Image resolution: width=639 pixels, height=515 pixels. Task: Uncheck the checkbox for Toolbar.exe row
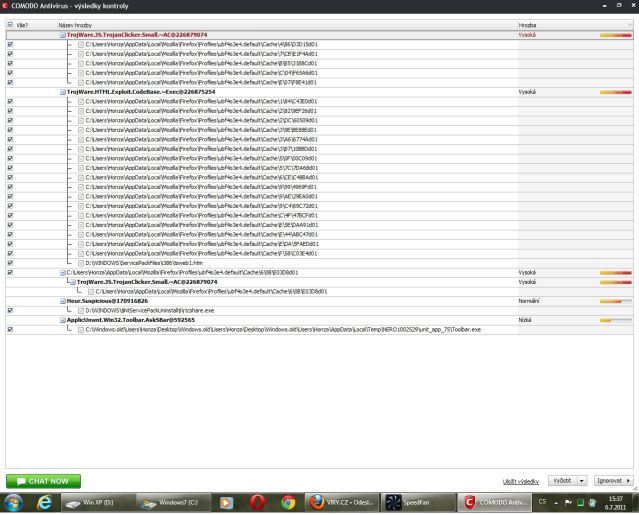(10, 330)
